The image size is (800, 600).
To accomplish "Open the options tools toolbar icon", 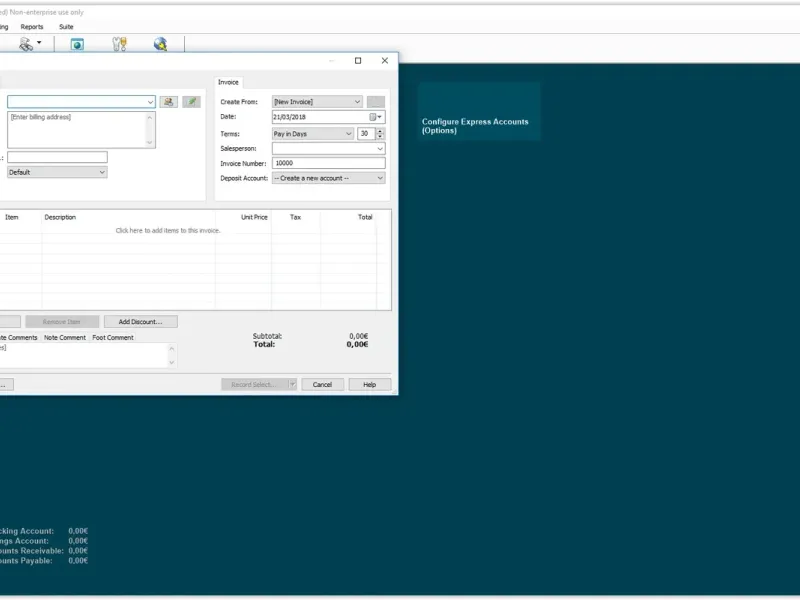I will 120,44.
